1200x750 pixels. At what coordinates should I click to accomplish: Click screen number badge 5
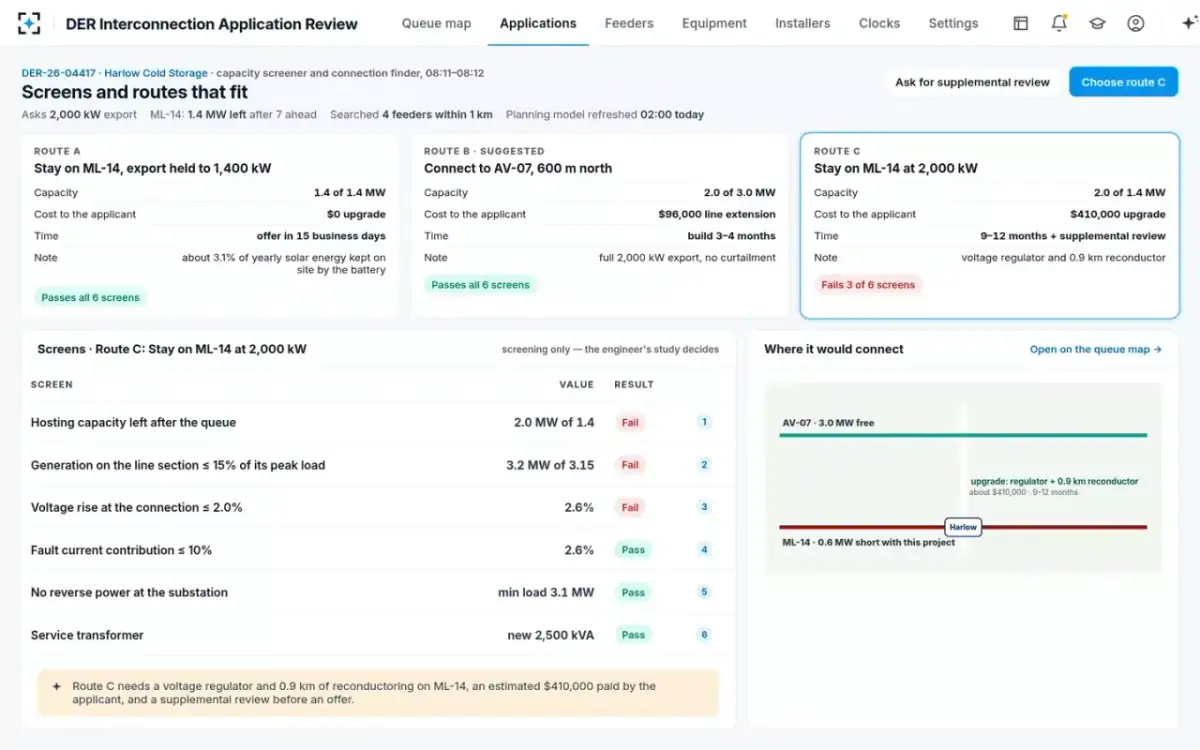coord(704,592)
